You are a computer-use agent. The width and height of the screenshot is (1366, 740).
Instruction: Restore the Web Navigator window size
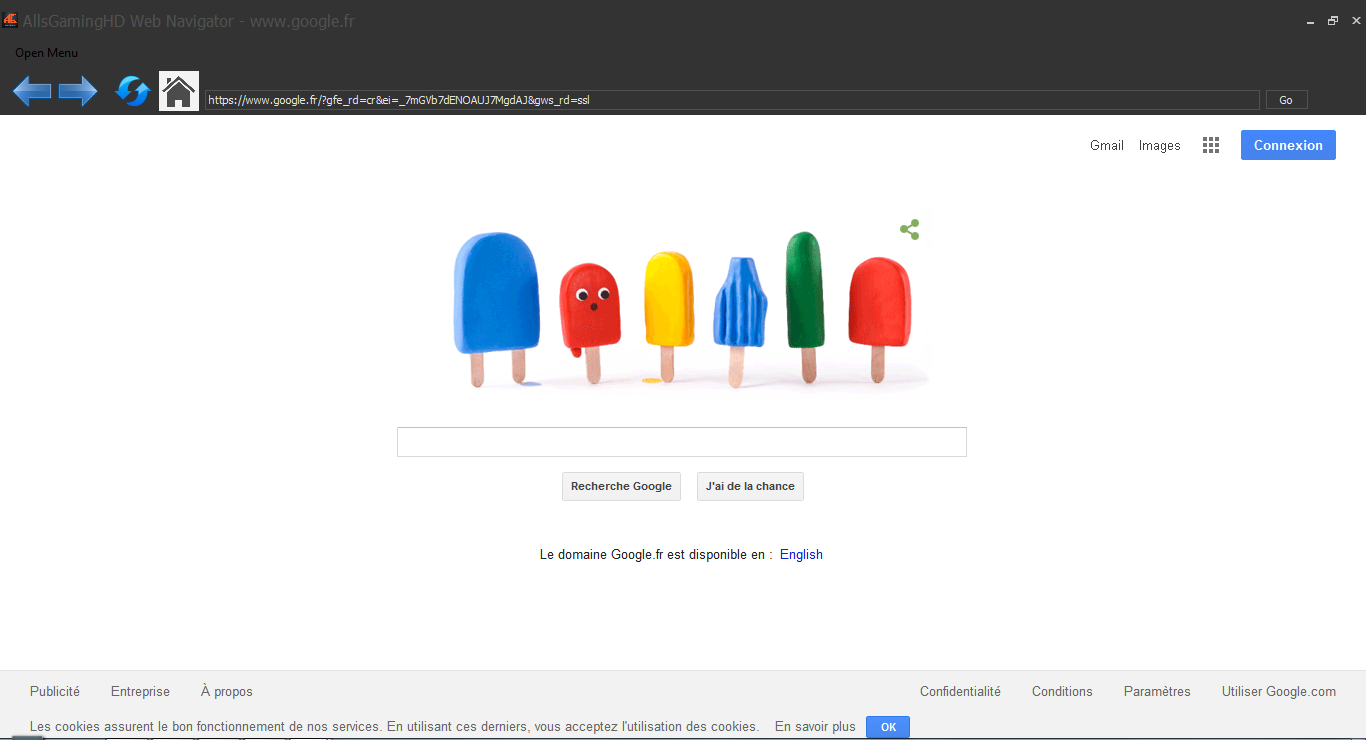coord(1333,21)
